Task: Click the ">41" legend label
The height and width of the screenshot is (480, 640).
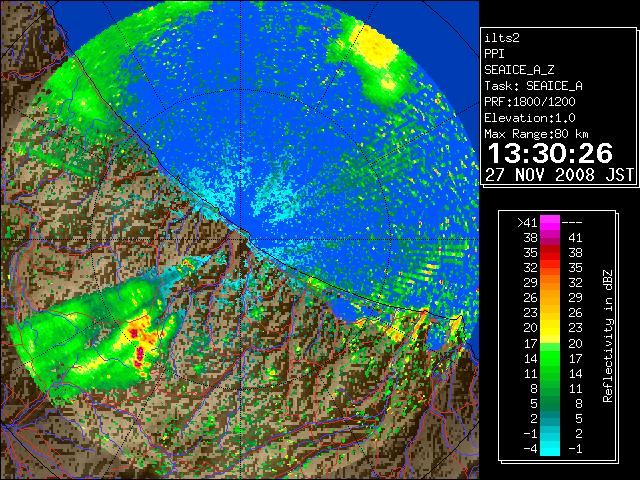Action: [527, 223]
